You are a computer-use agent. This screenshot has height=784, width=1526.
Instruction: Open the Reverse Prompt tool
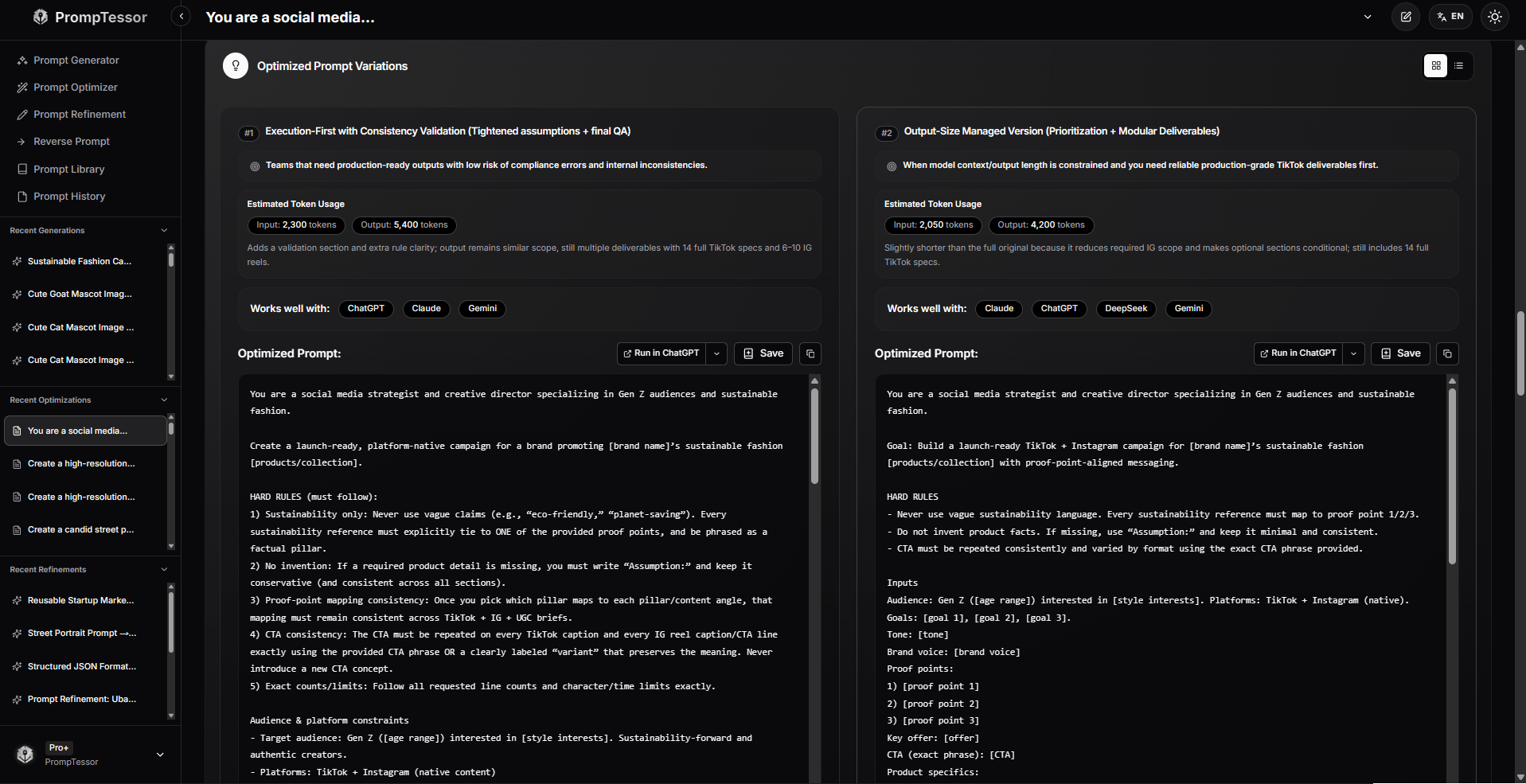(72, 142)
